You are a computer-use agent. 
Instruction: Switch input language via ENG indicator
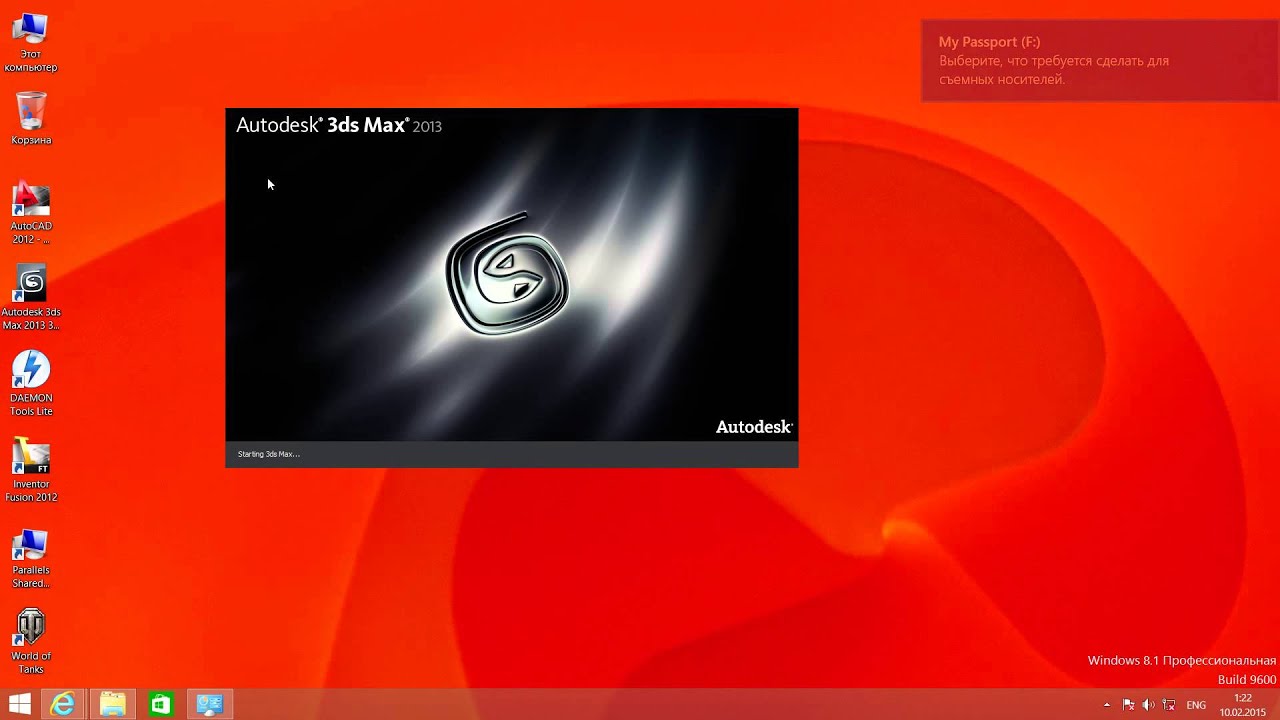point(1196,705)
